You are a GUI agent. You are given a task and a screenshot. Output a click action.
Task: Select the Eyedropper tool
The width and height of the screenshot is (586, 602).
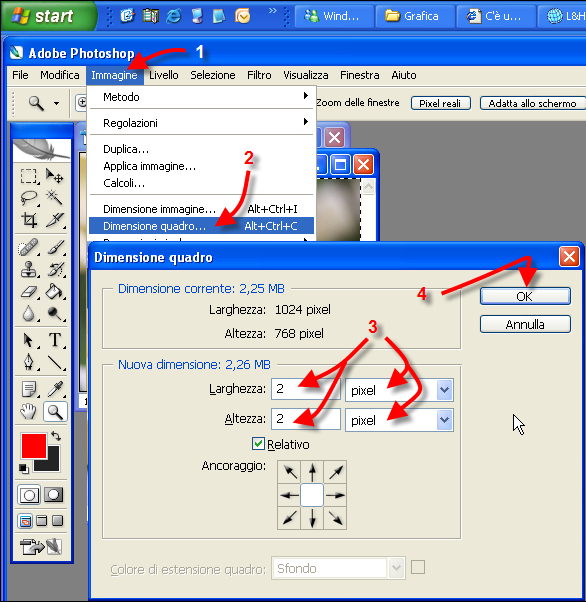55,389
